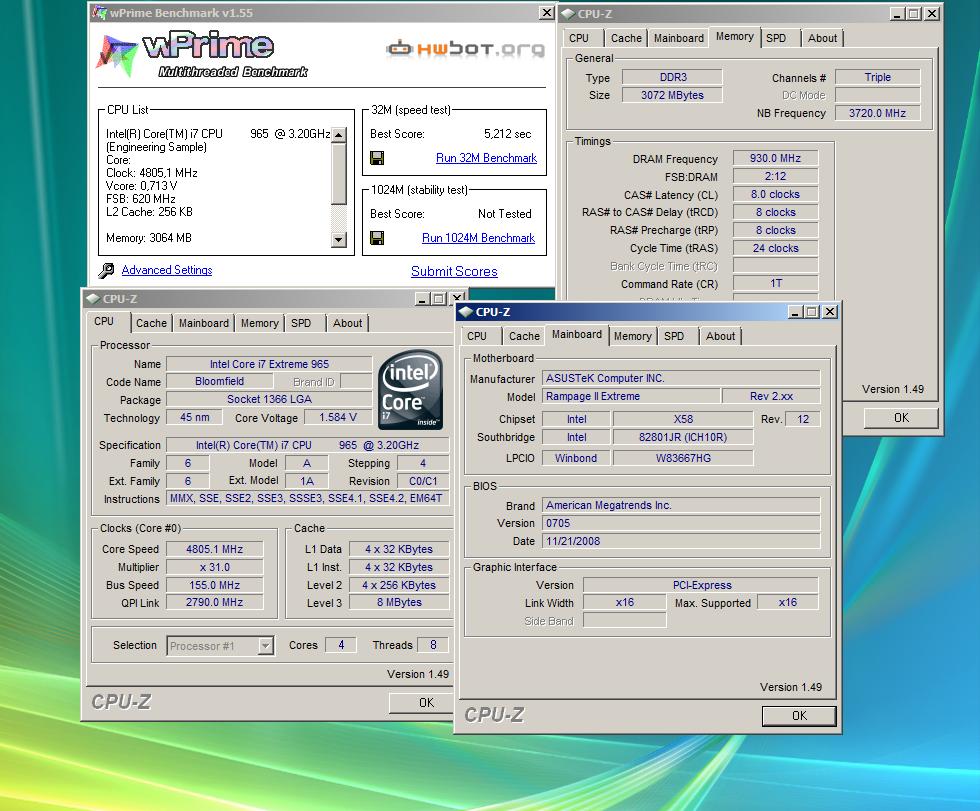Viewport: 980px width, 811px height.
Task: Click the Core Voltage value 1.584 V
Action: pyautogui.click(x=338, y=417)
